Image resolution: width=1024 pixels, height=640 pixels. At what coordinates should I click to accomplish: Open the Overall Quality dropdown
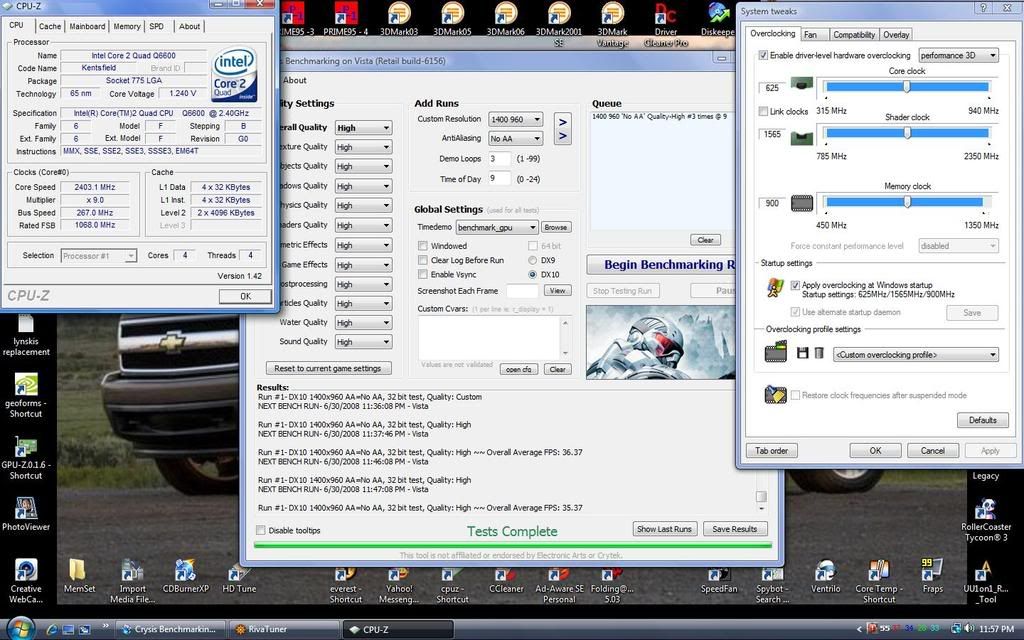click(363, 128)
